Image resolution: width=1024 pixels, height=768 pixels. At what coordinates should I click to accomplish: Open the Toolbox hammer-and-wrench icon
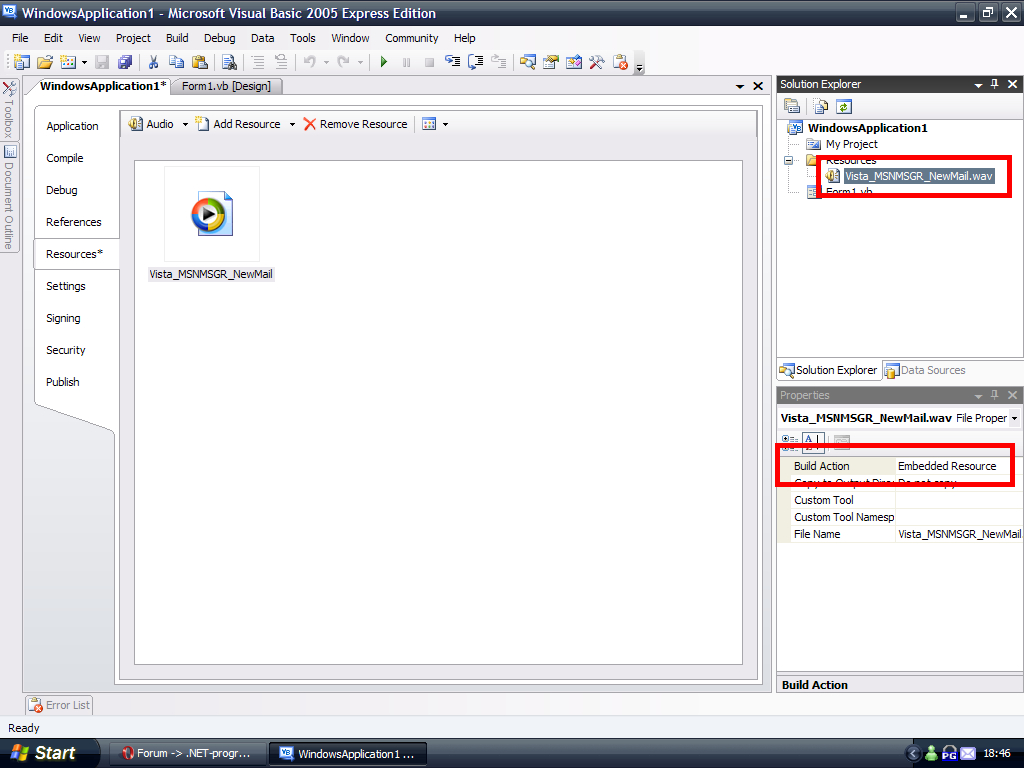(596, 62)
